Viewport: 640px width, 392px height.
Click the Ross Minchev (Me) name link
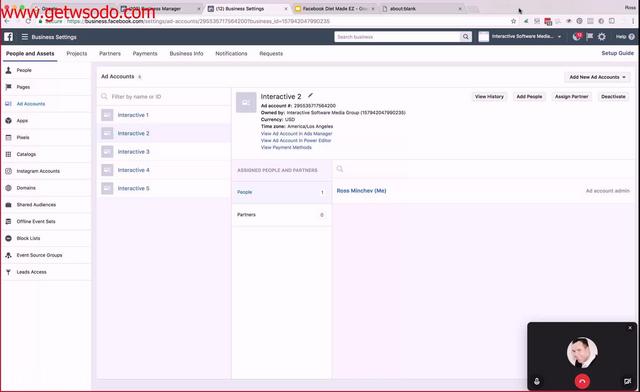click(x=361, y=191)
